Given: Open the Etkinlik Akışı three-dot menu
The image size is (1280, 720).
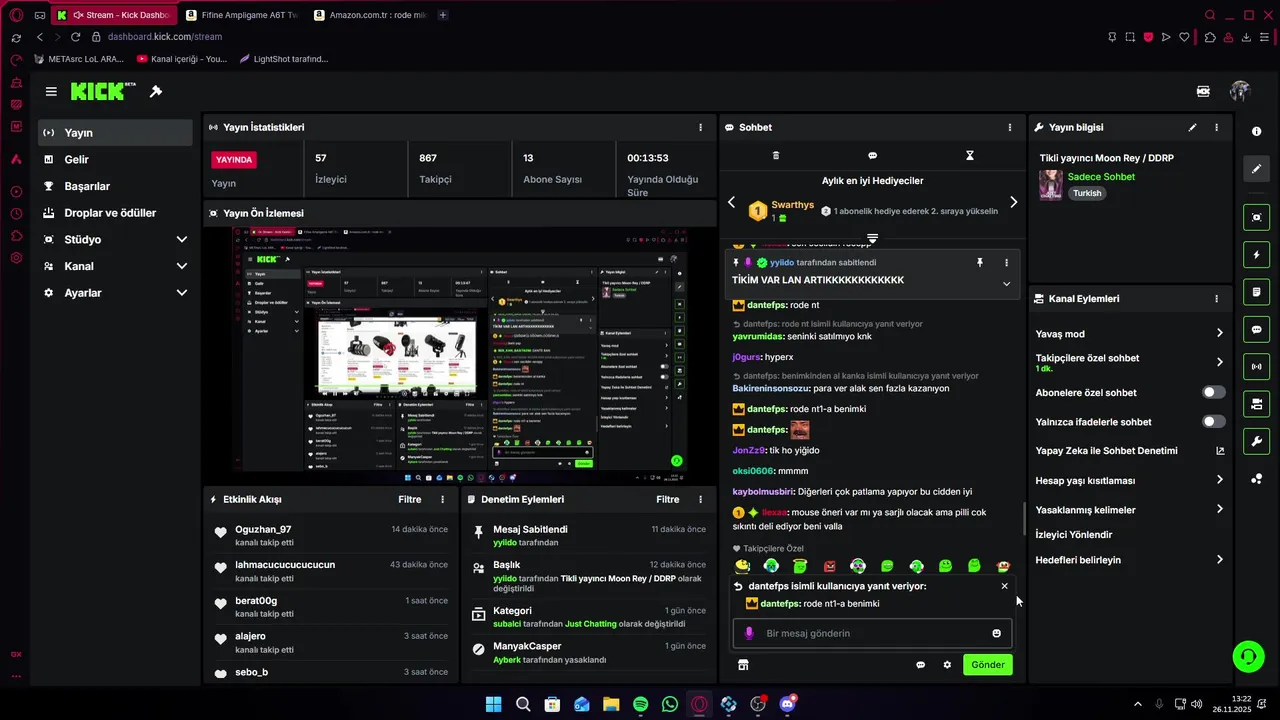Looking at the screenshot, I should [x=442, y=499].
